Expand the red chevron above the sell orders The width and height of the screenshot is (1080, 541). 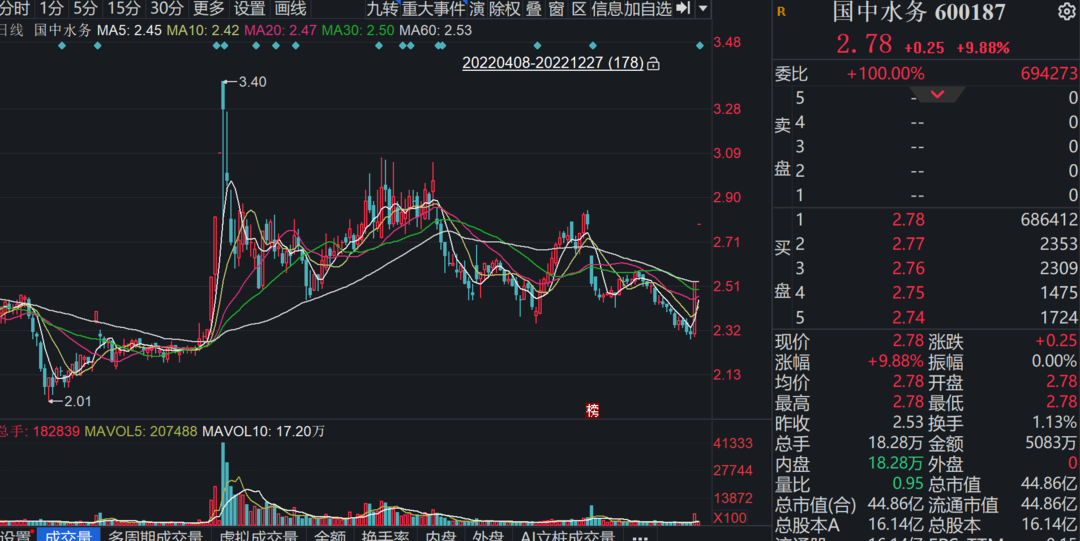[937, 94]
